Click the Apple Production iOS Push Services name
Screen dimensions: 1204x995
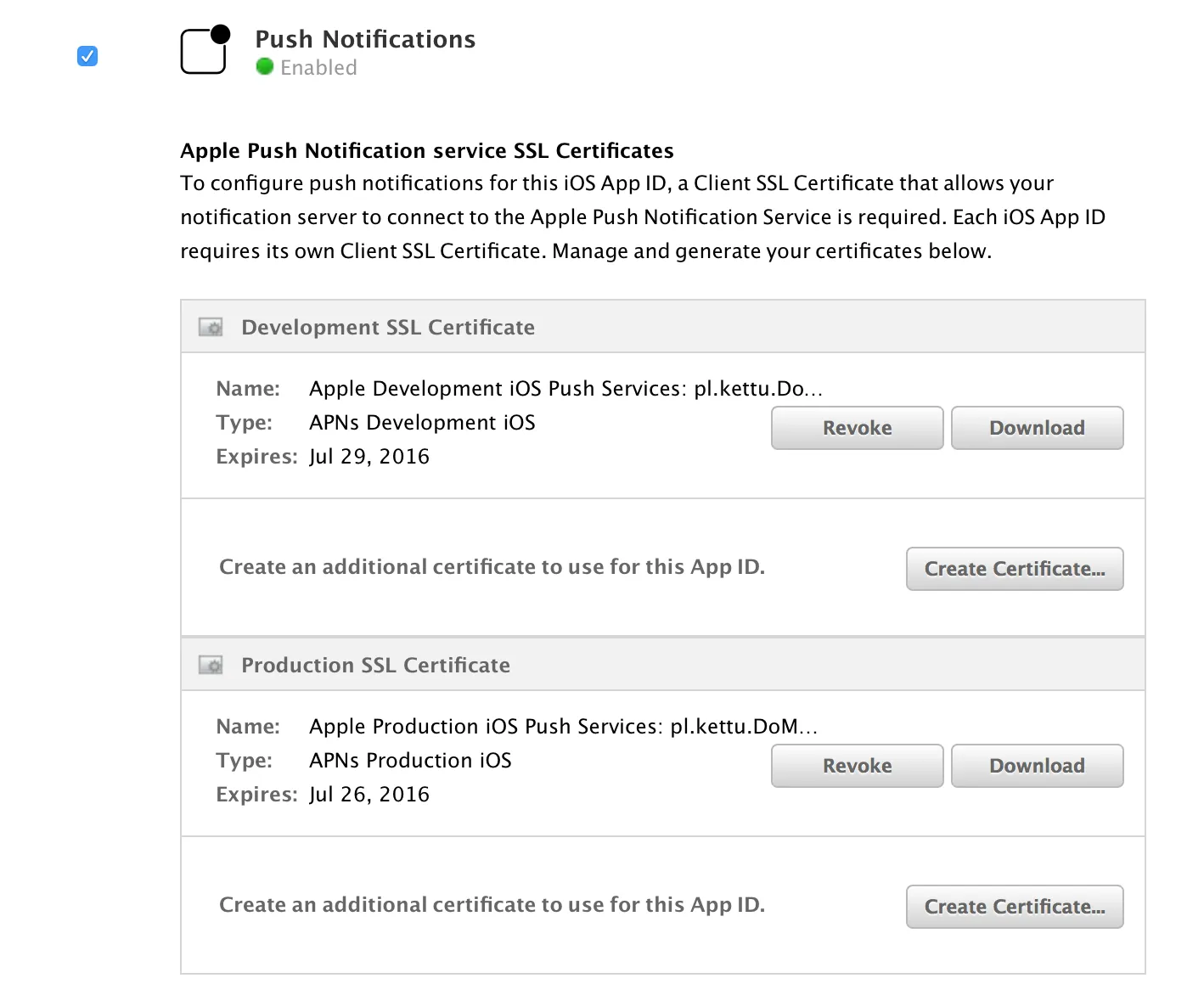(563, 727)
